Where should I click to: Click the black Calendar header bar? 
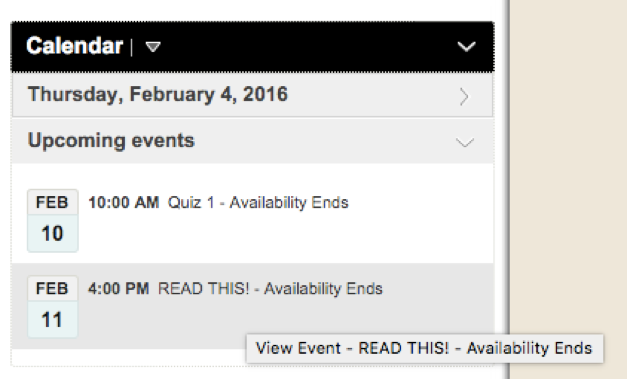253,47
